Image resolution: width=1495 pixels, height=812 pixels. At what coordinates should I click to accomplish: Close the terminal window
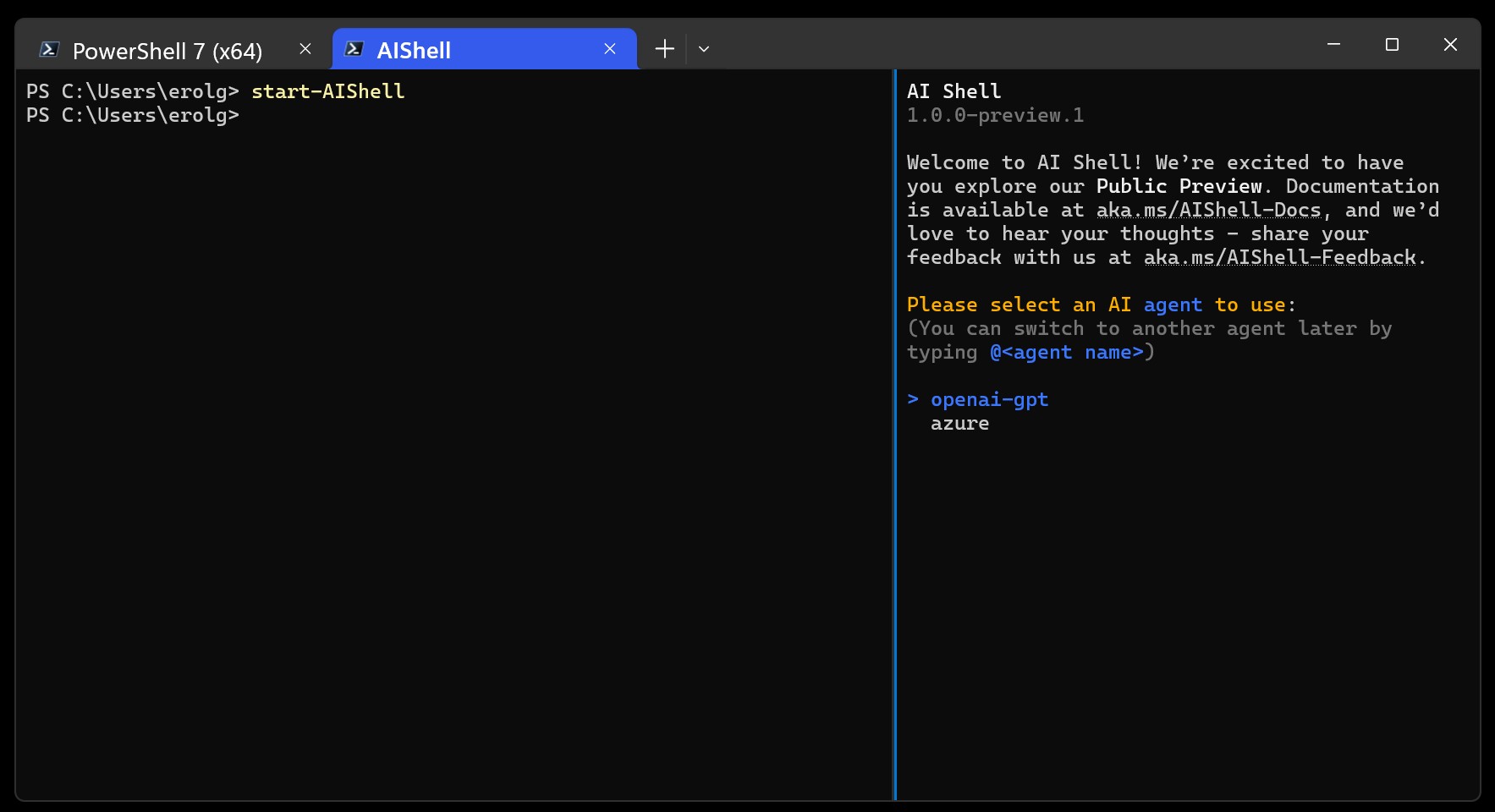(x=1450, y=44)
